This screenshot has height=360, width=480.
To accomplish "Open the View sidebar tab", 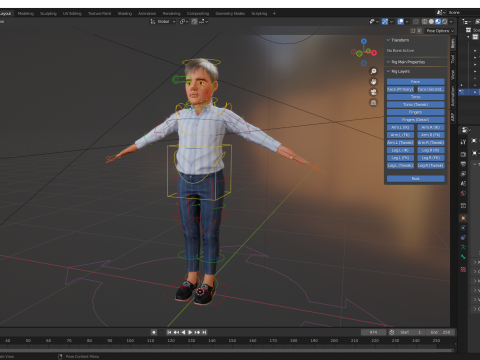I will pos(453,74).
